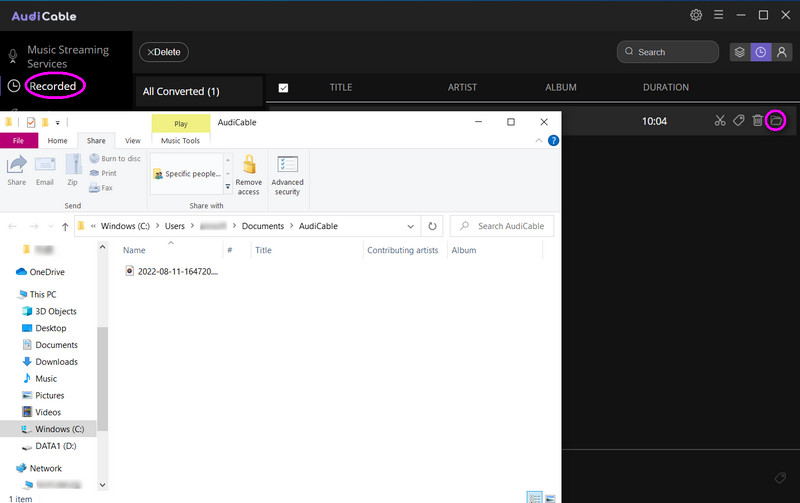Open the File tab in Explorer
The width and height of the screenshot is (800, 503).
(x=19, y=141)
